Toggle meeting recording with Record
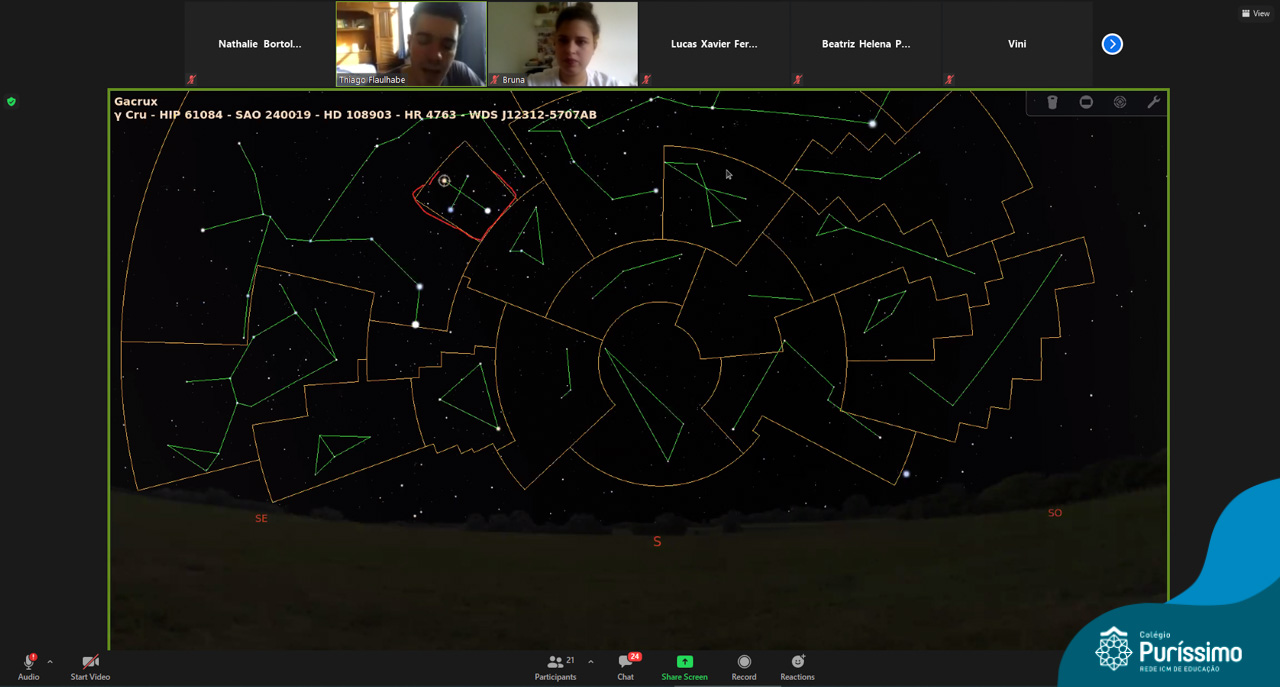Image resolution: width=1280 pixels, height=687 pixels. tap(743, 666)
